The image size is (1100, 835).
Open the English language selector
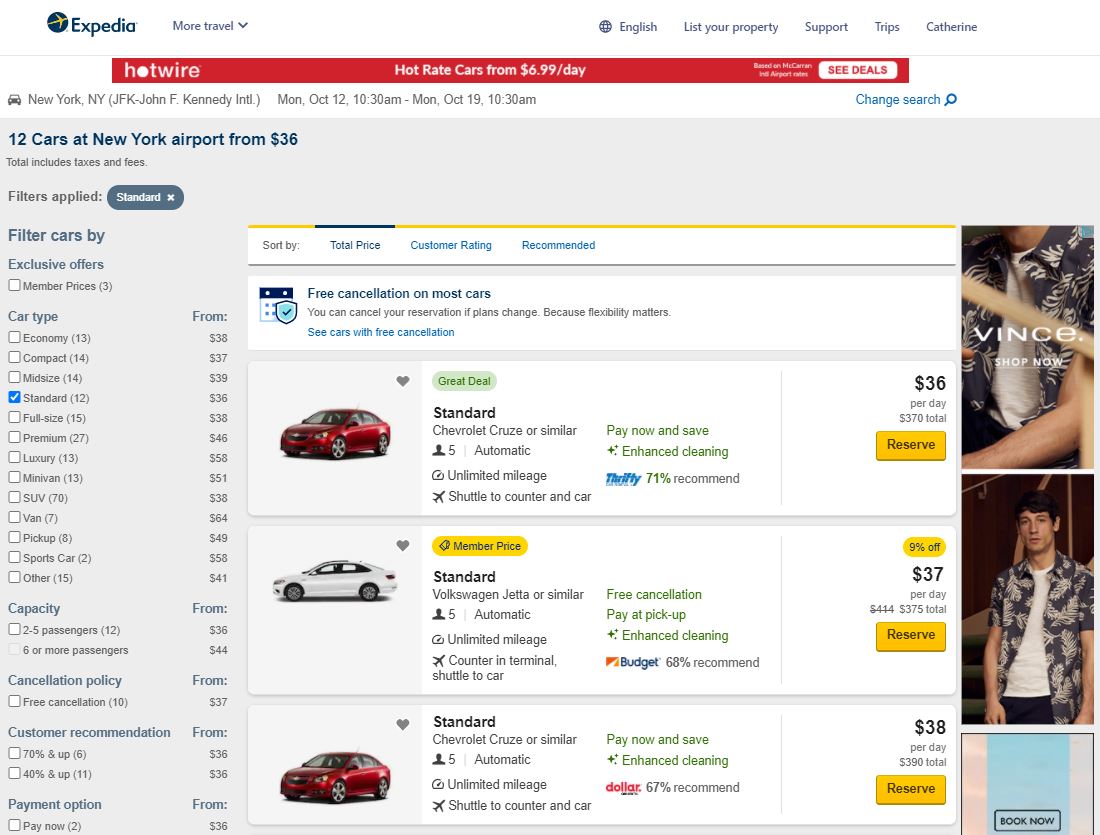(x=628, y=27)
